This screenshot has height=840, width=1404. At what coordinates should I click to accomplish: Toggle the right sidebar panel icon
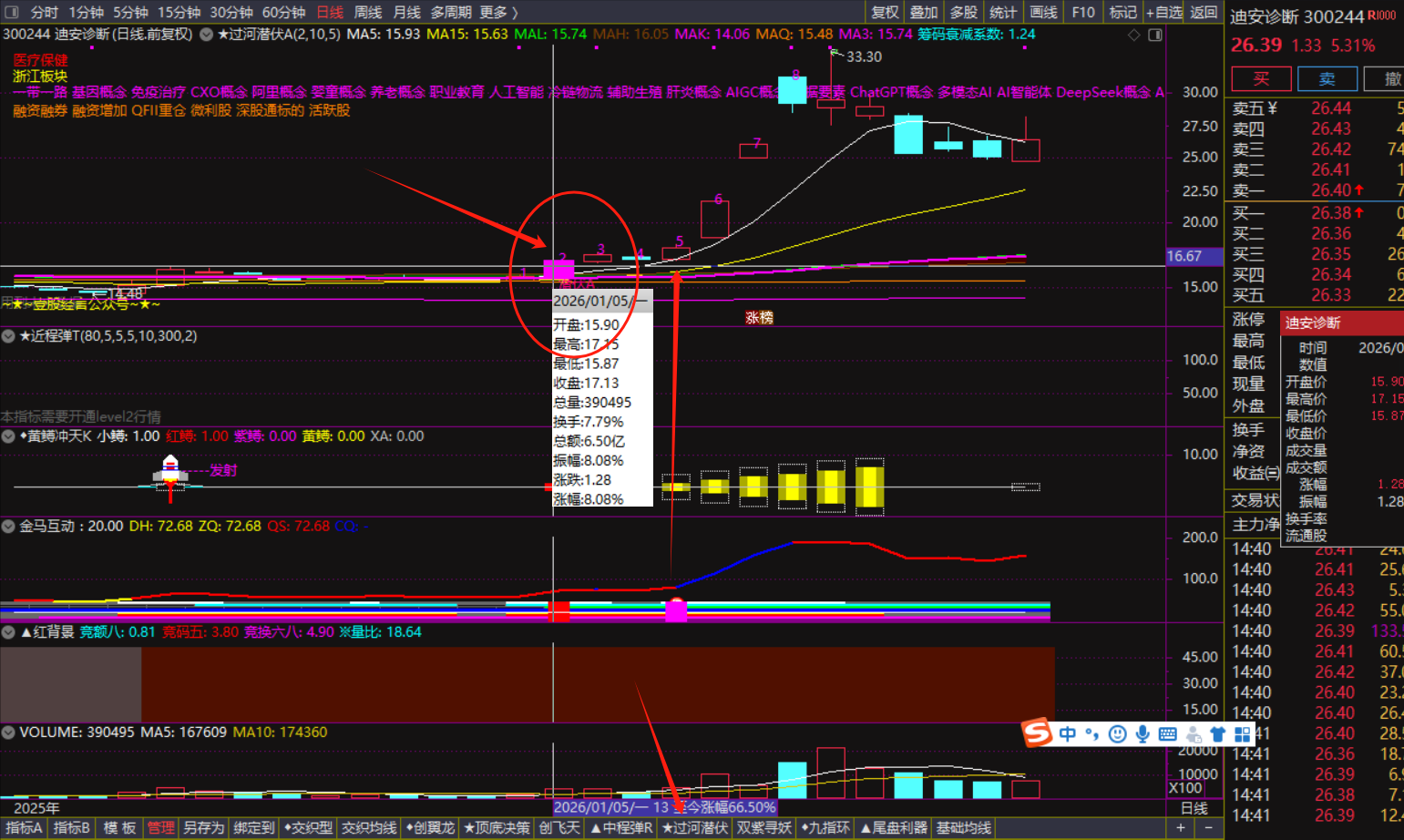pyautogui.click(x=1155, y=35)
